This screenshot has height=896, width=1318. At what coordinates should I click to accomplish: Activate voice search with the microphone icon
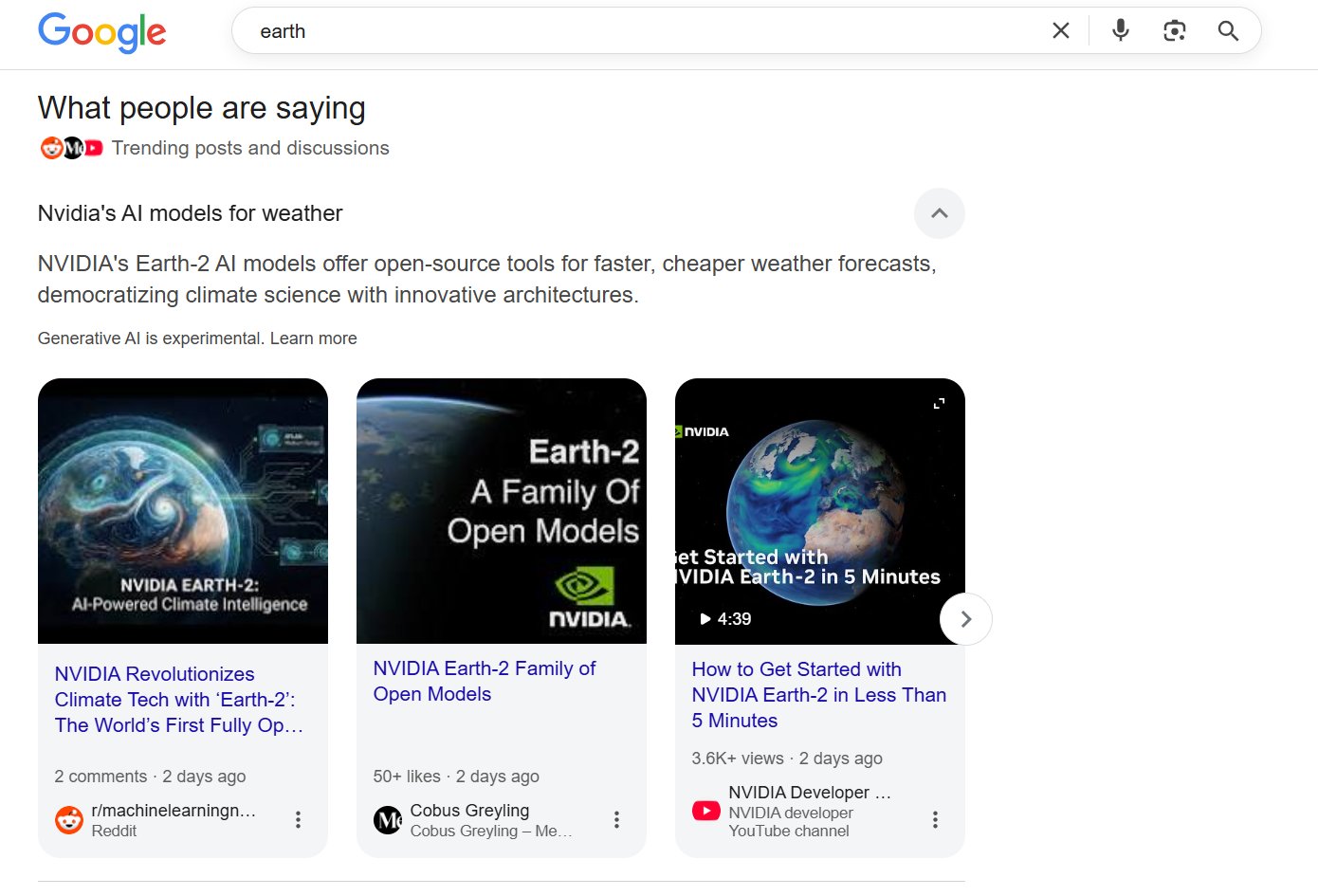(1119, 29)
